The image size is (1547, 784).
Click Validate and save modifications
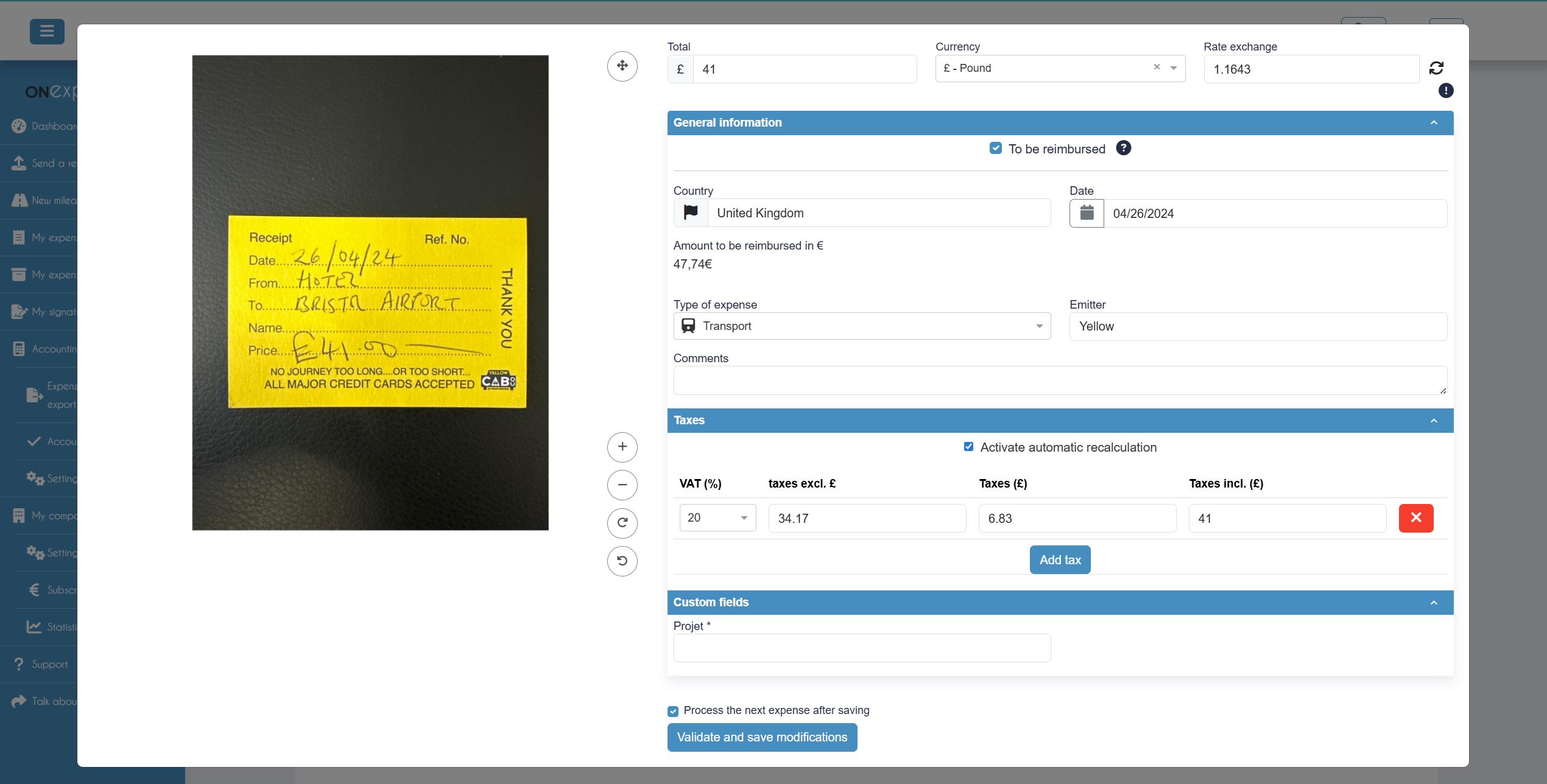(x=762, y=737)
